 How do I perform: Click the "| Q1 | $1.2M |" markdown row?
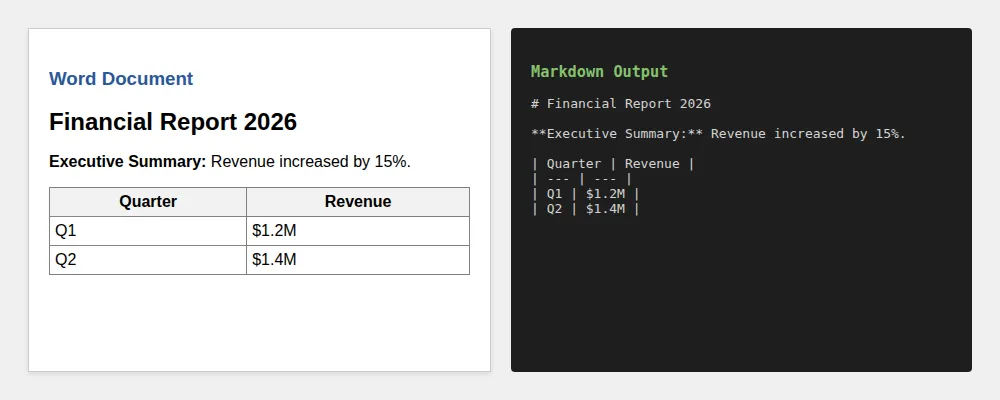click(x=586, y=194)
